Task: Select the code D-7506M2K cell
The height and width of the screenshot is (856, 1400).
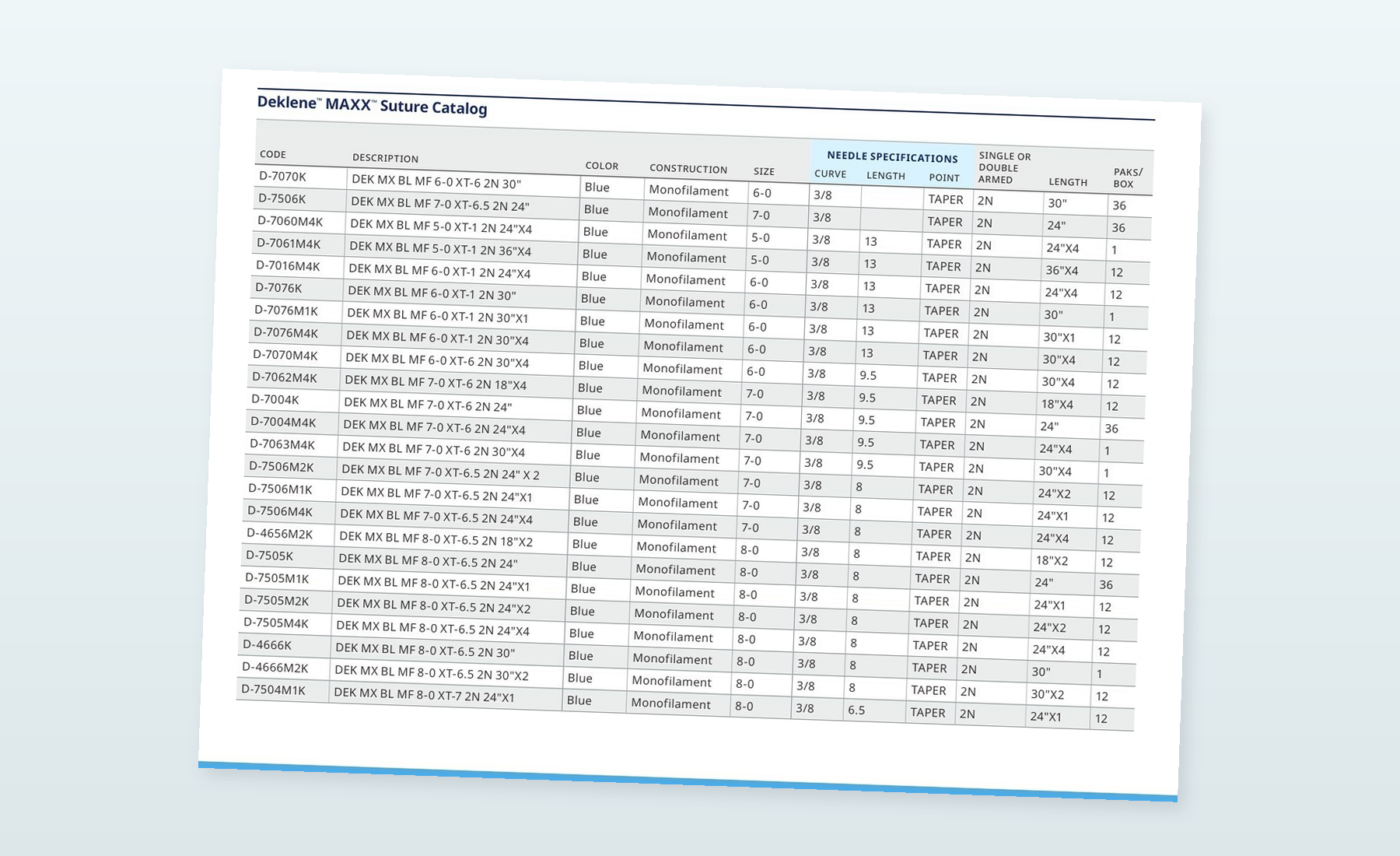Action: click(281, 467)
